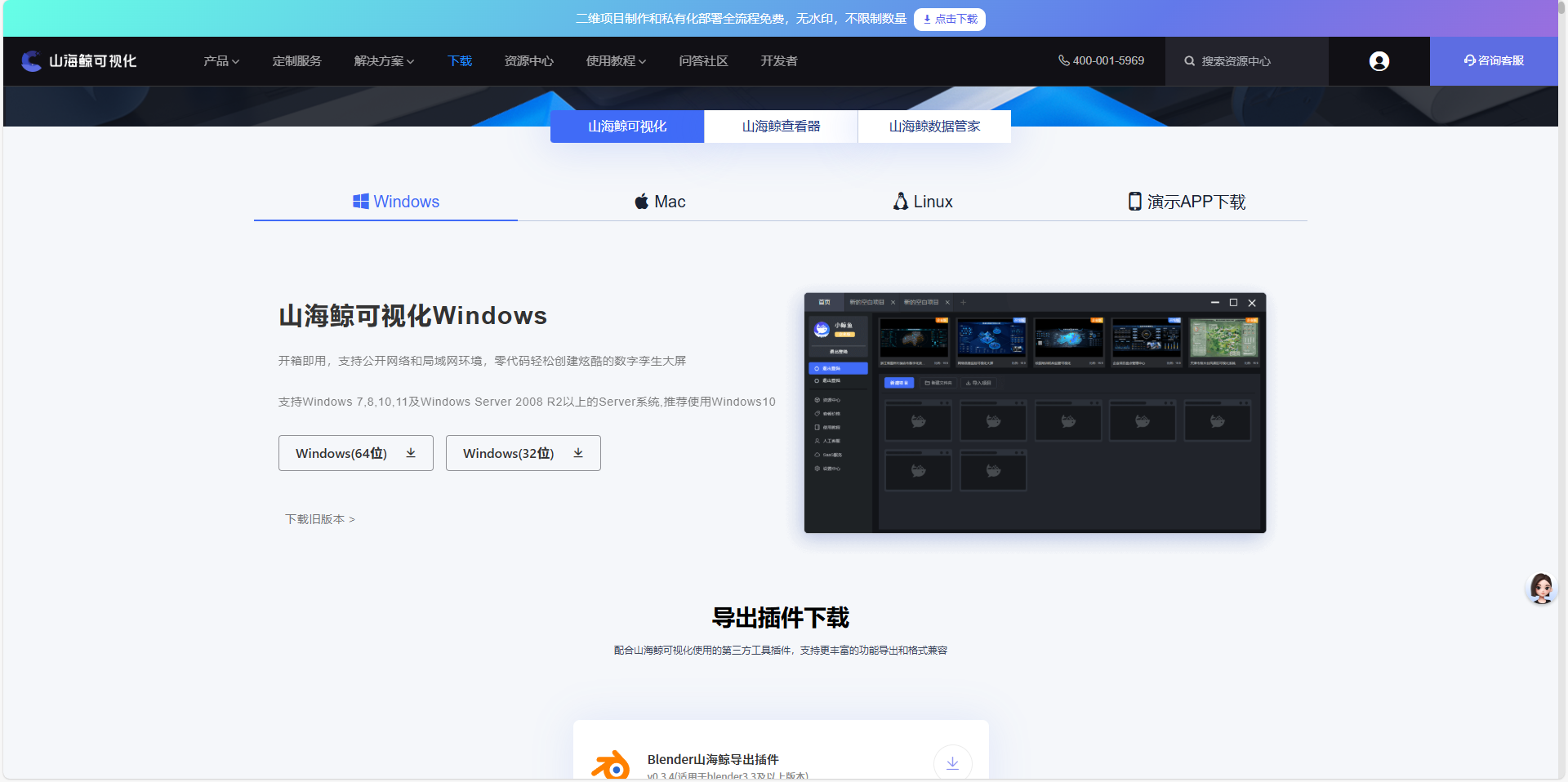Open 问答社区 navigation item
This screenshot has height=782, width=1568.
coord(703,61)
